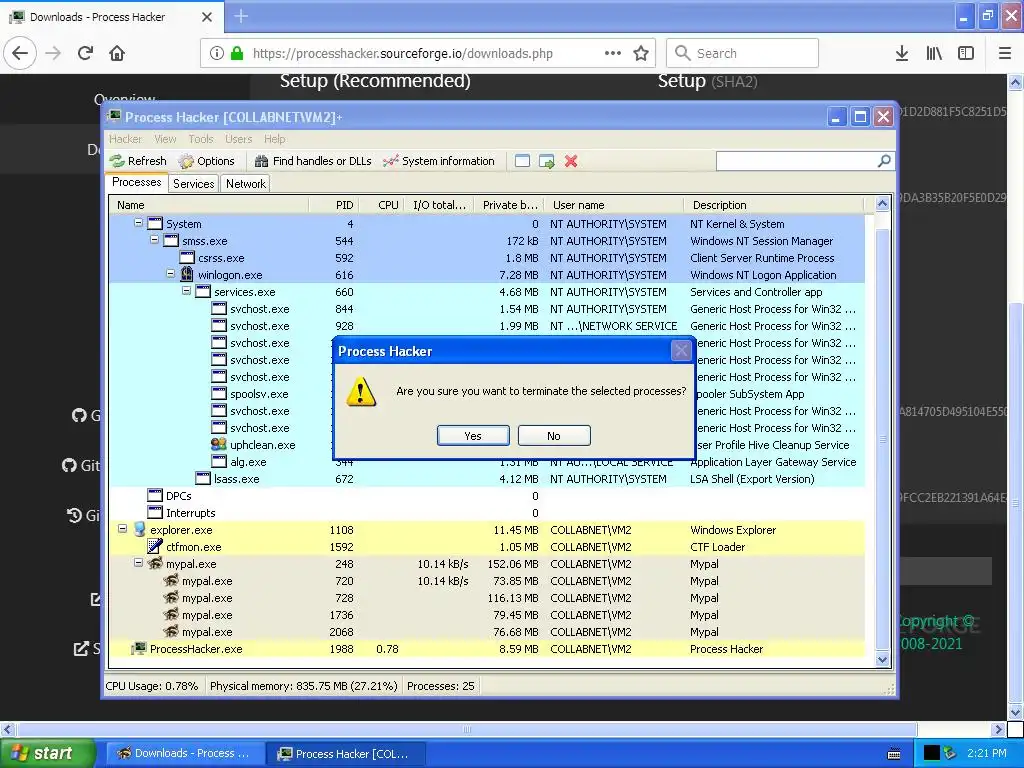Select the mypal.exe PID 248 icon
The width and height of the screenshot is (1024, 768).
155,564
